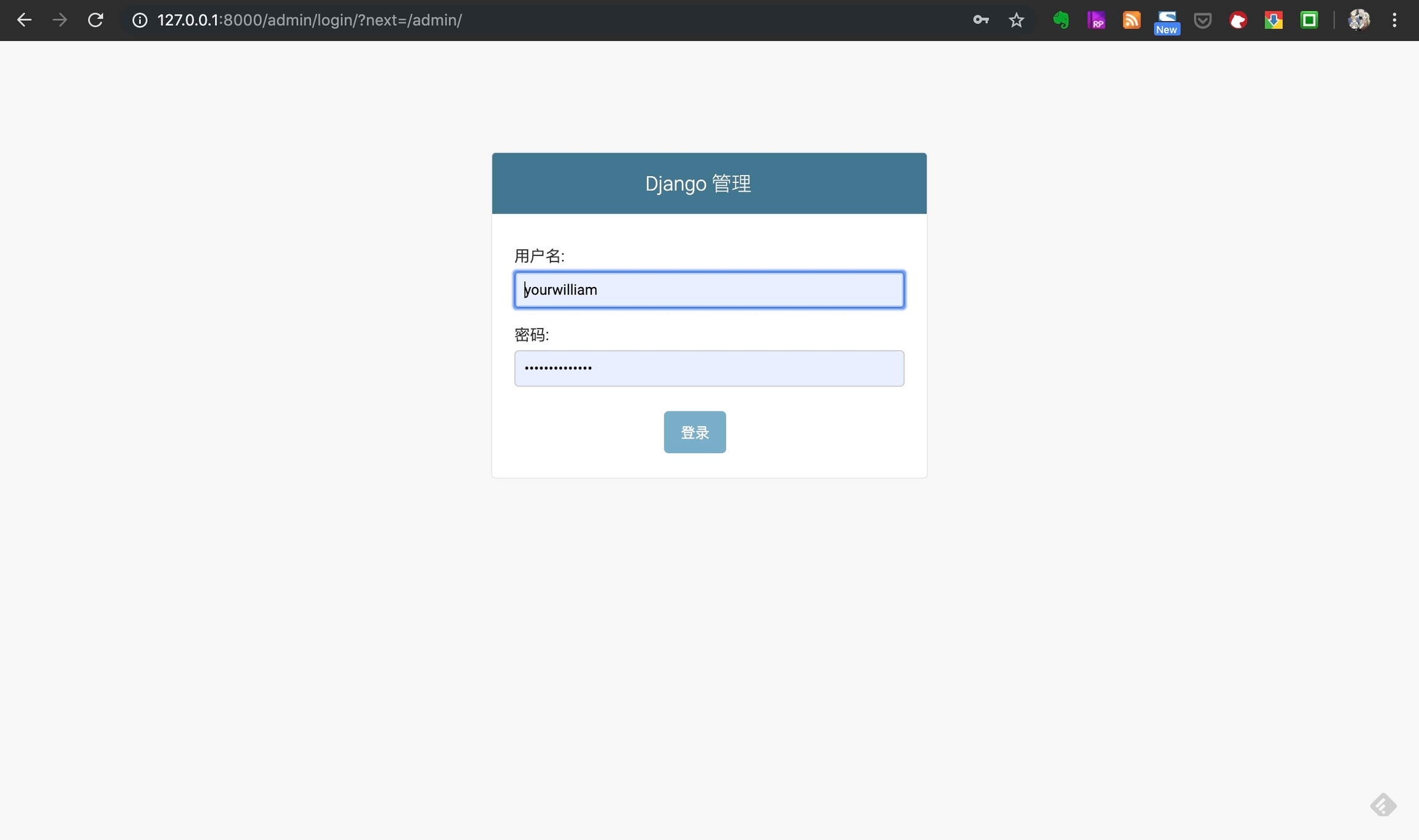View site information icon
This screenshot has height=840, width=1419.
pos(140,20)
